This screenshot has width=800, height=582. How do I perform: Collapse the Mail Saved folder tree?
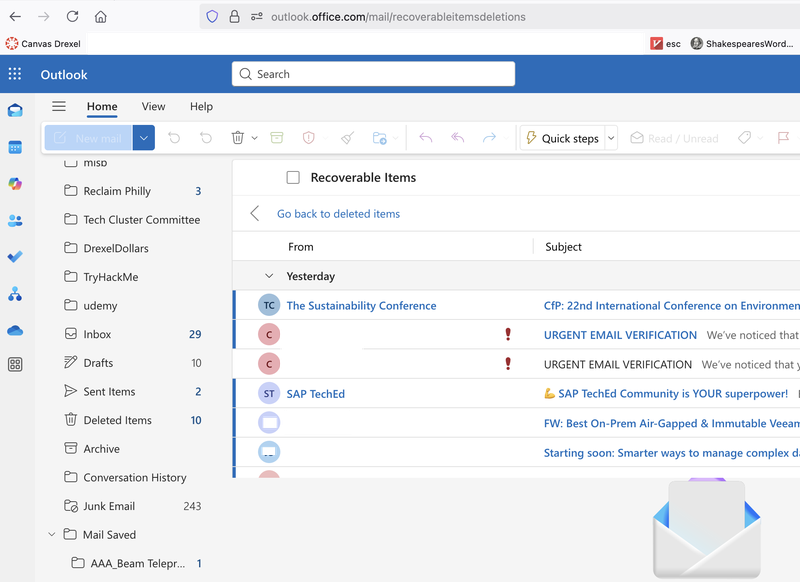52,535
